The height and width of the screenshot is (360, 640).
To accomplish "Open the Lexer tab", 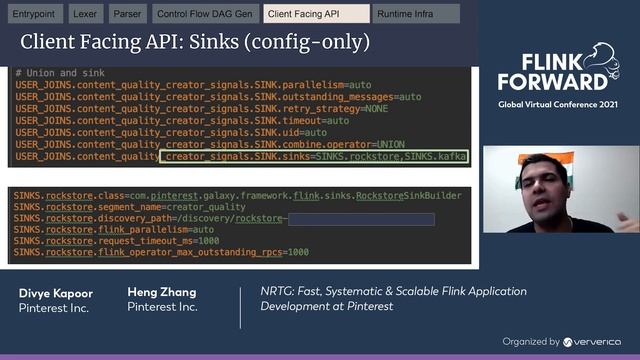I will (86, 14).
